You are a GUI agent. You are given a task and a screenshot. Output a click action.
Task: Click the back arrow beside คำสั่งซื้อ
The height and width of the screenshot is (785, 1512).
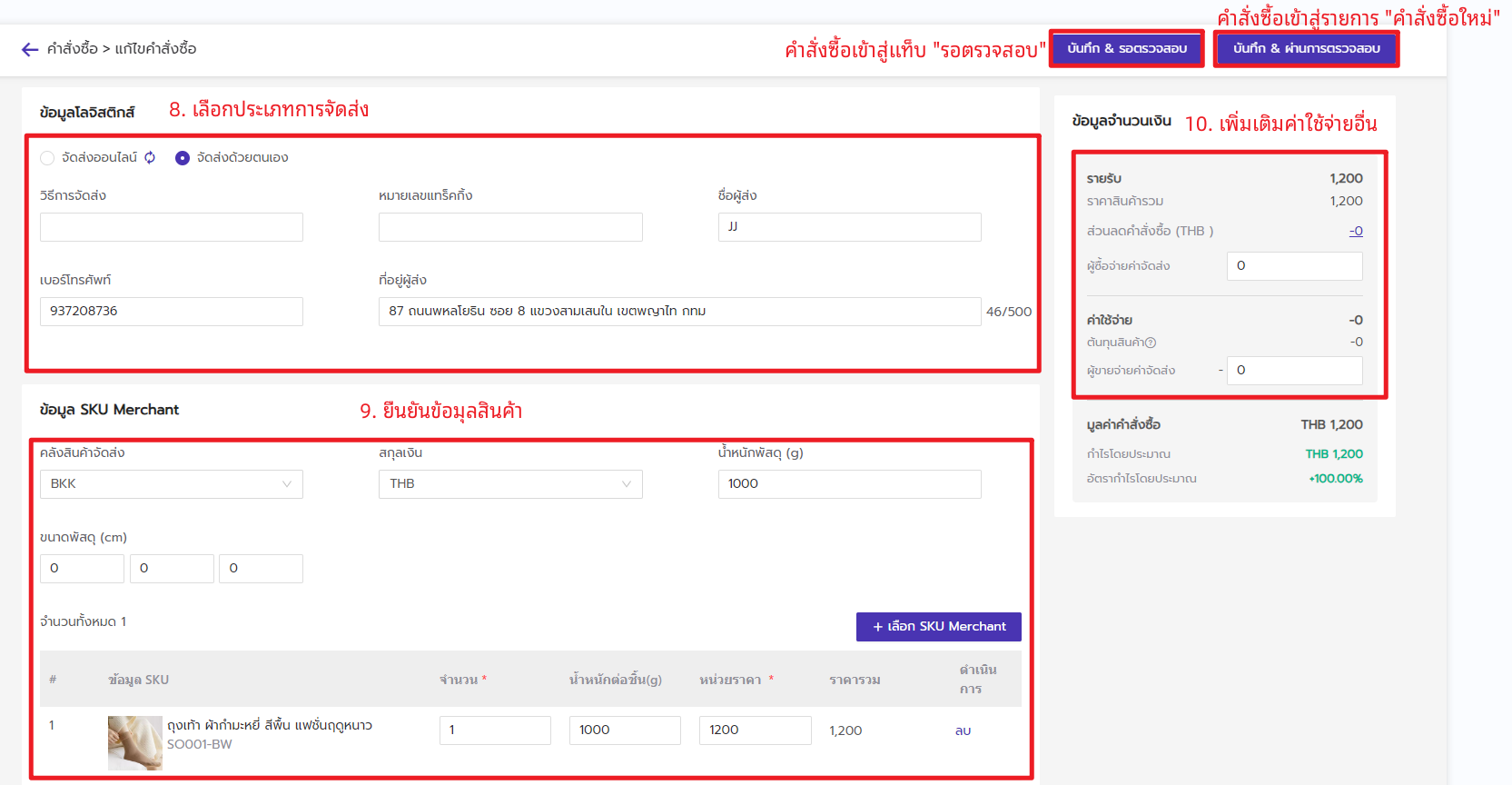click(30, 49)
